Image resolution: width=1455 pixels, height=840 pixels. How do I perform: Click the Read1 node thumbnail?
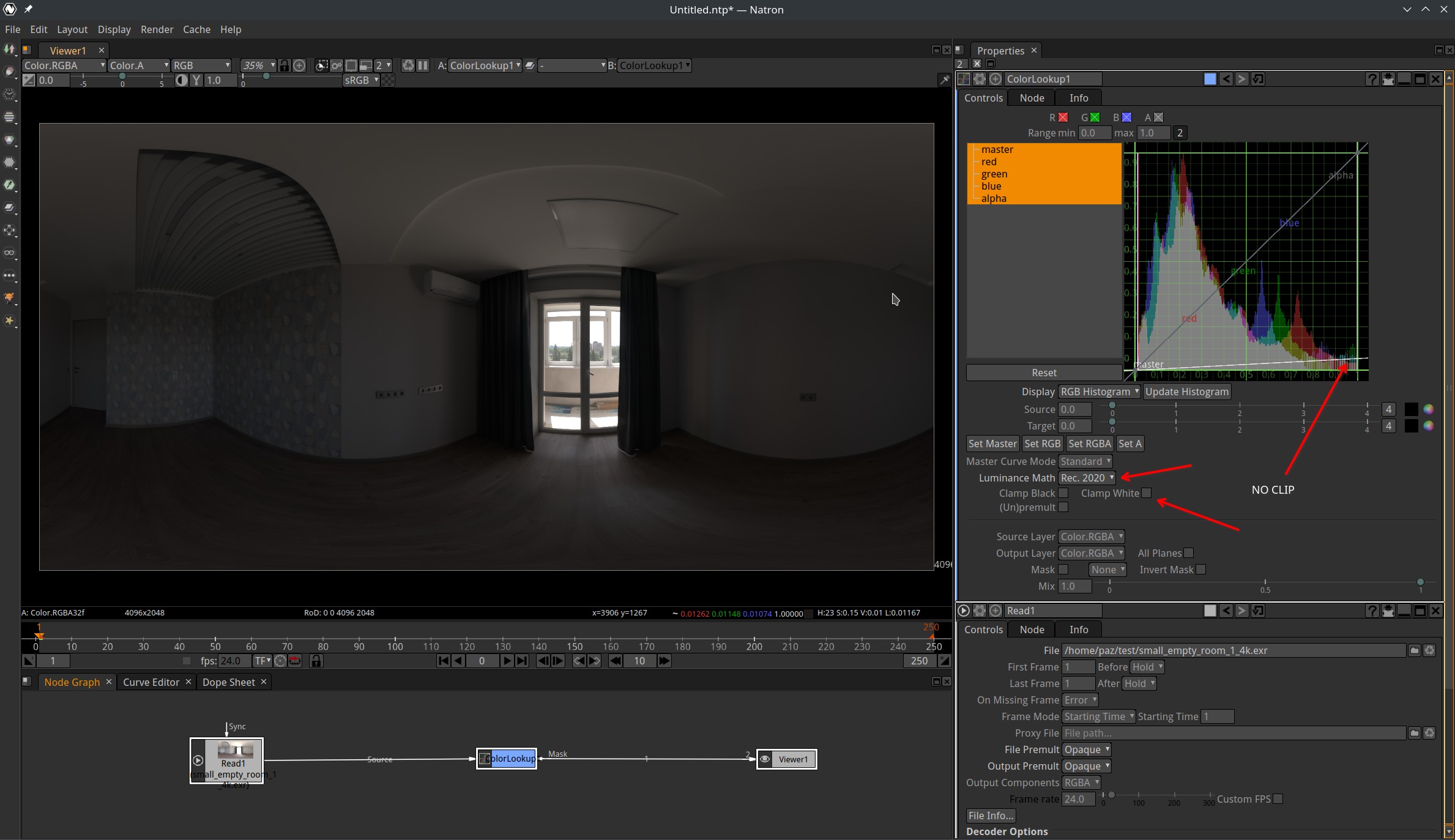click(x=235, y=749)
